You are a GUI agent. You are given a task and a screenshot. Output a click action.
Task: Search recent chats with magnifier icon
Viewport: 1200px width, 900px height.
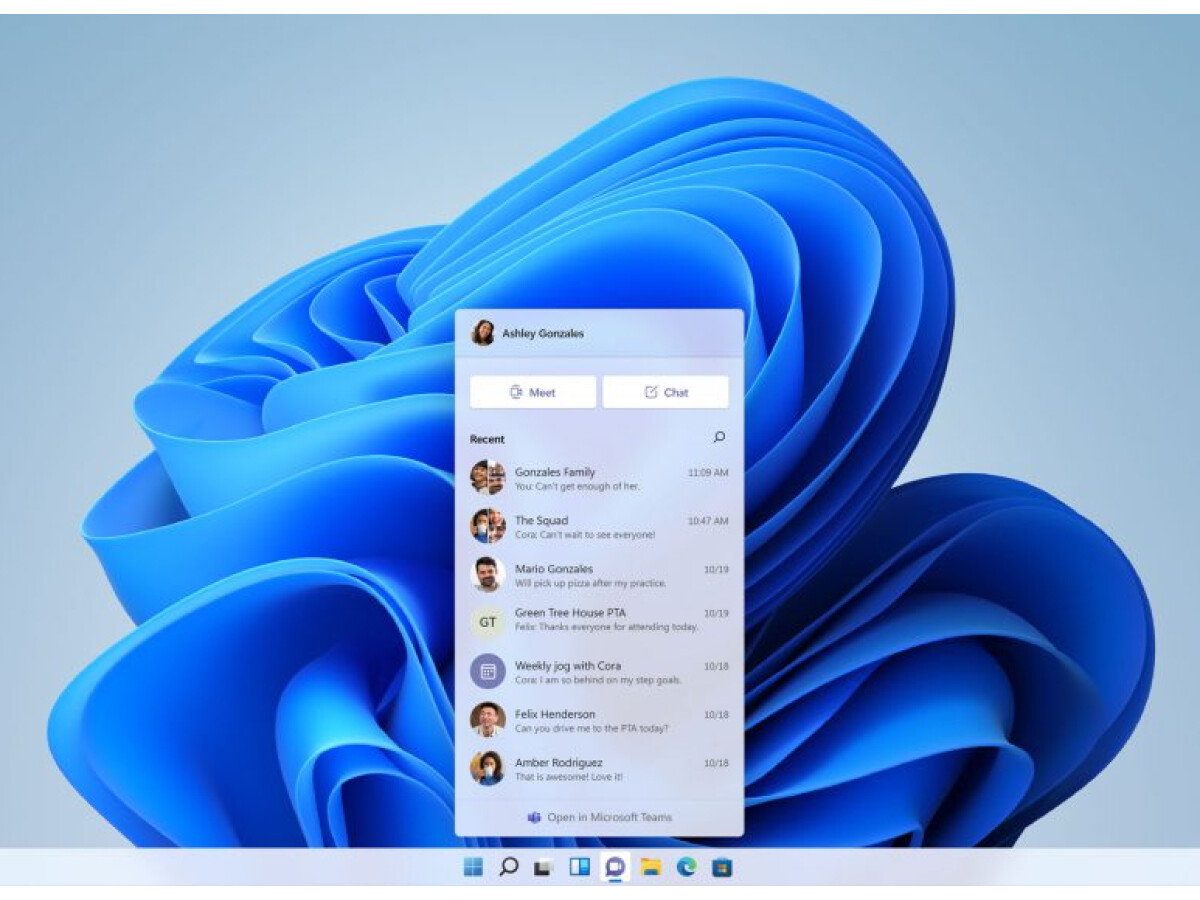(x=719, y=437)
